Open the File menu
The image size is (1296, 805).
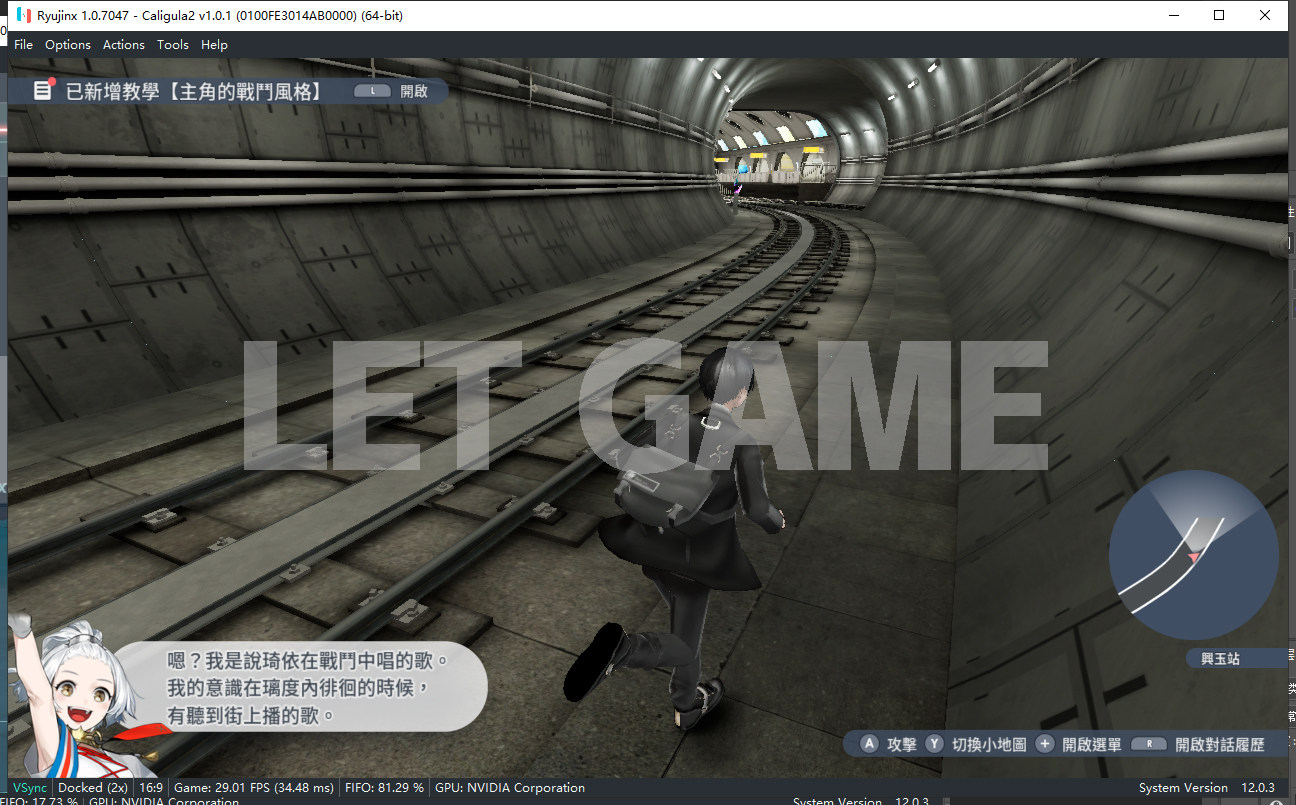pos(23,44)
